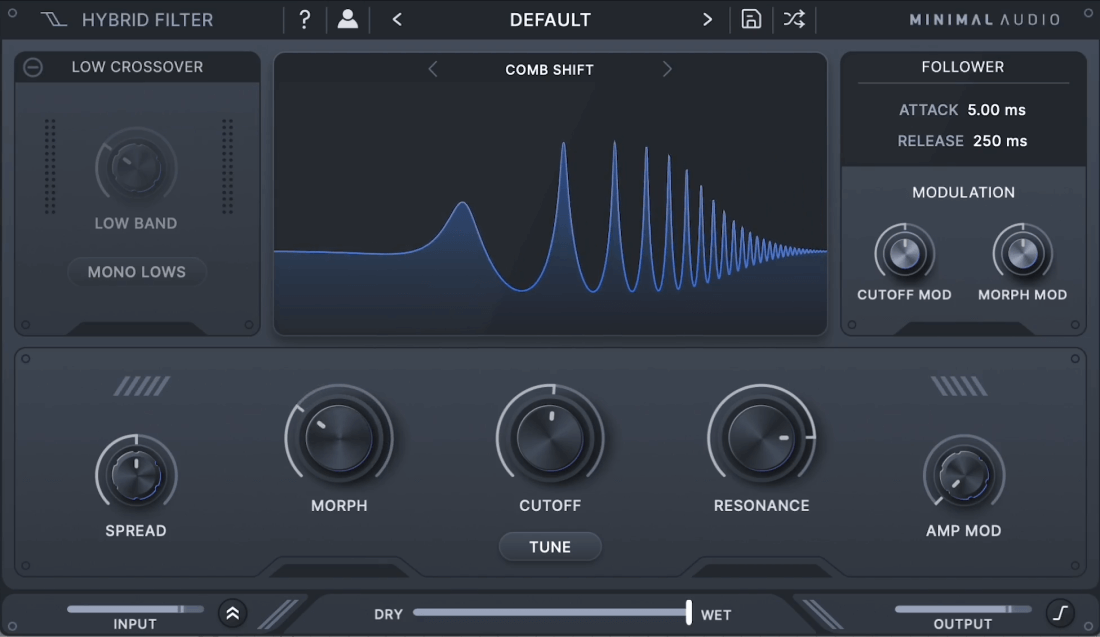Go to the previous preset with the left arrow

(x=397, y=20)
